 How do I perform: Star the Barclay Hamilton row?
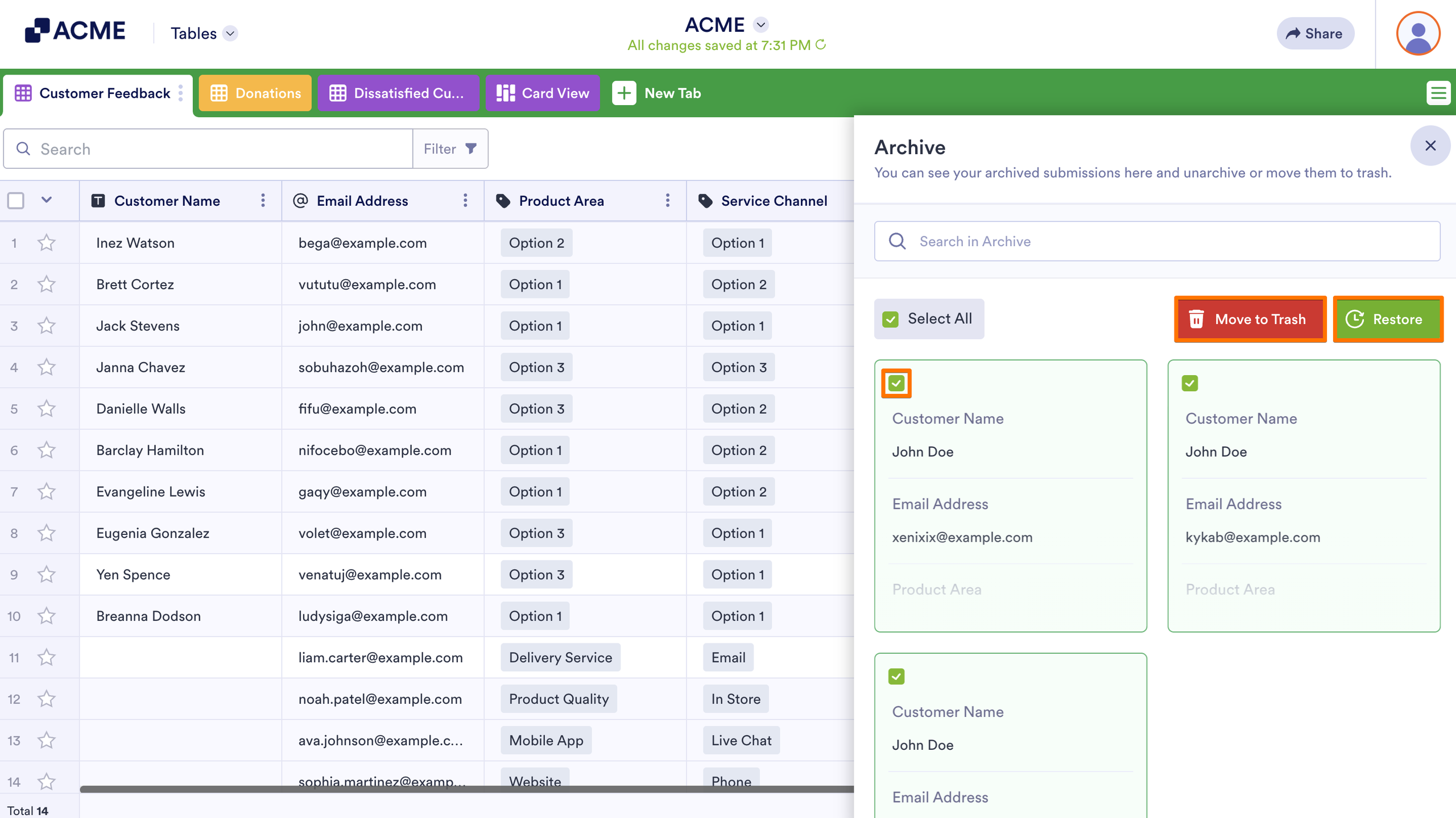point(46,450)
